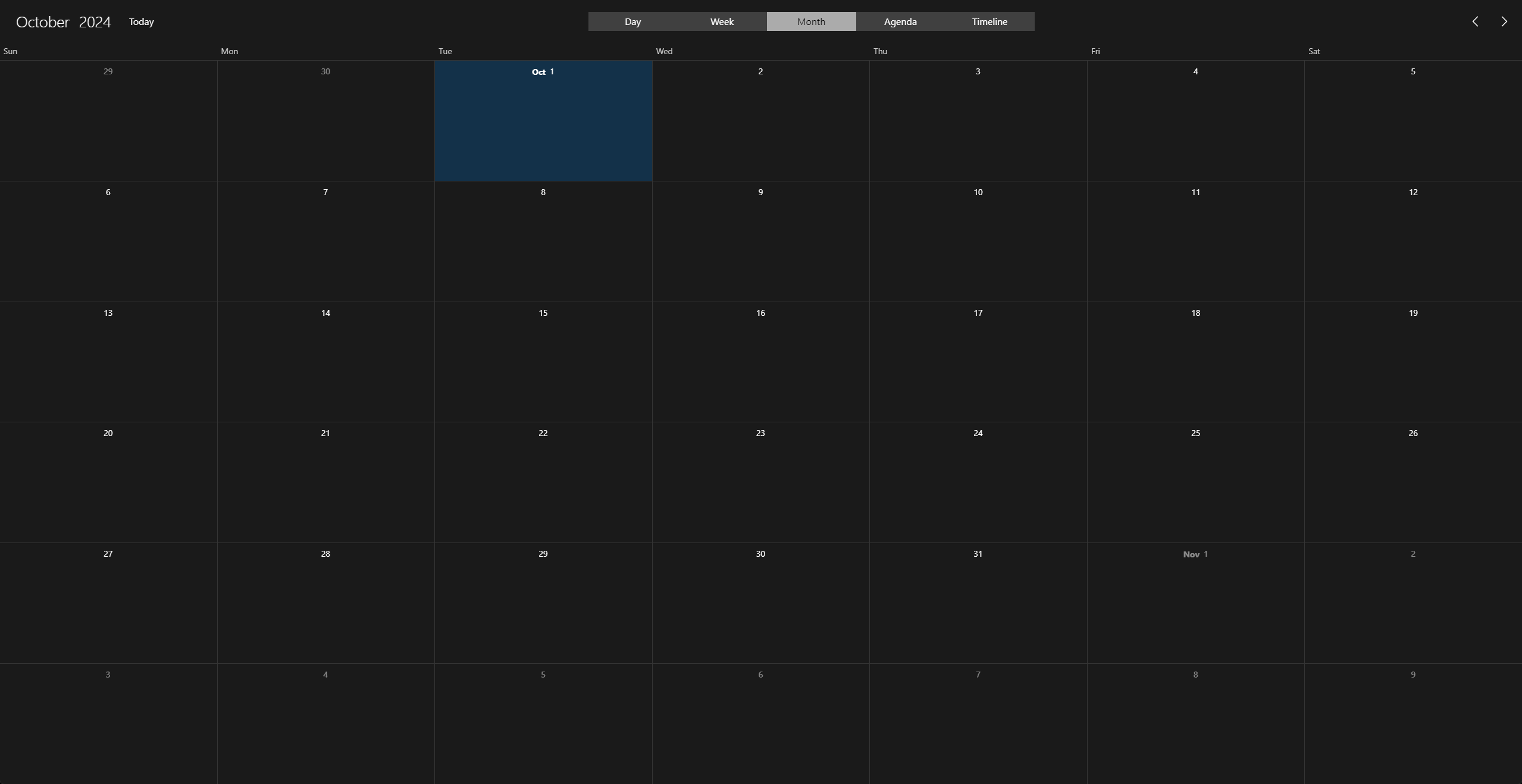Click date number 10

978,192
